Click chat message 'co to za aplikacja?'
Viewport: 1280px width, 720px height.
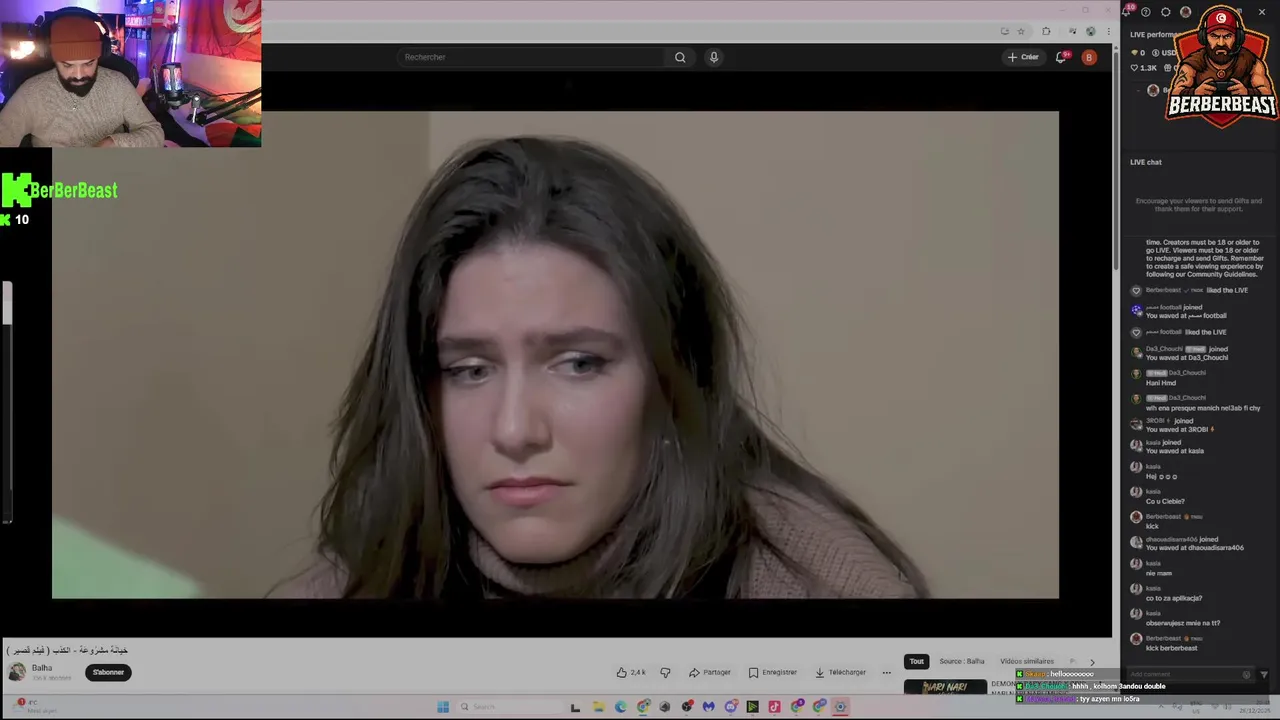[x=1174, y=598]
